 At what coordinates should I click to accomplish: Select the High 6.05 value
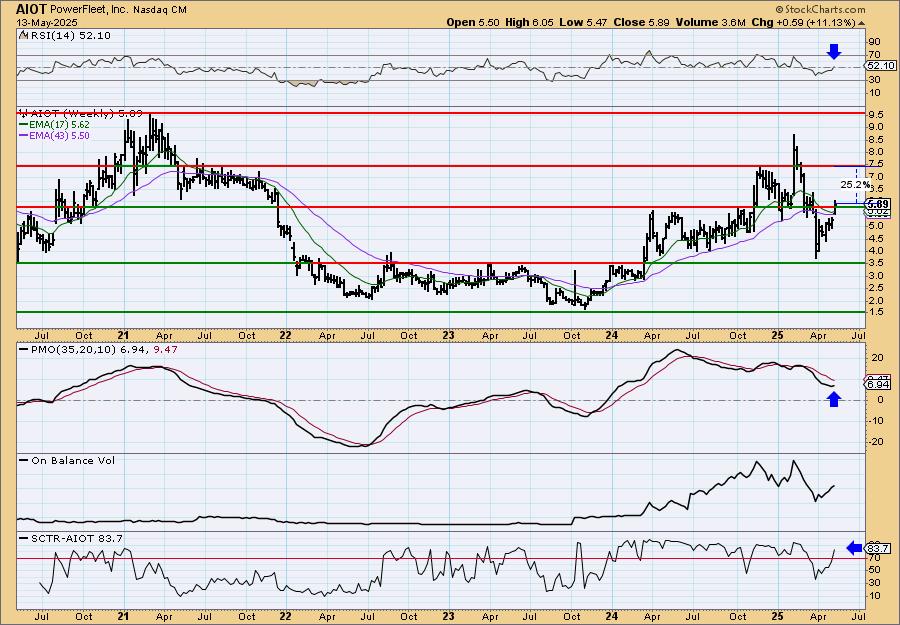(530, 22)
